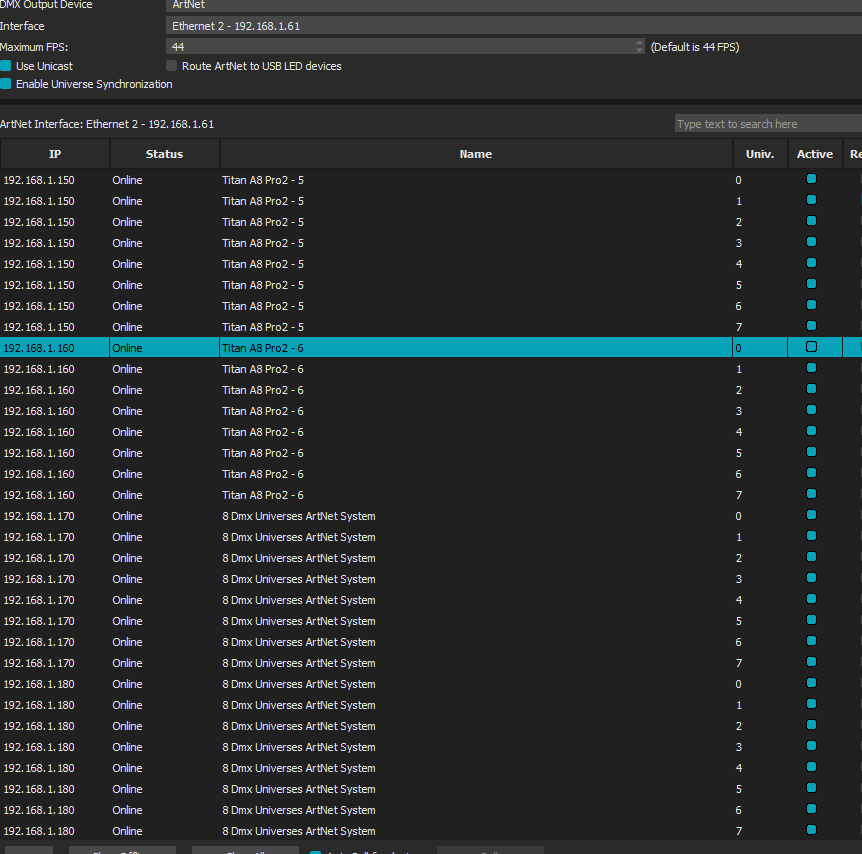Screen dimensions: 862x854
Task: Toggle Active for Titan A8 Pro2 - 6 universe 0
Action: click(811, 347)
